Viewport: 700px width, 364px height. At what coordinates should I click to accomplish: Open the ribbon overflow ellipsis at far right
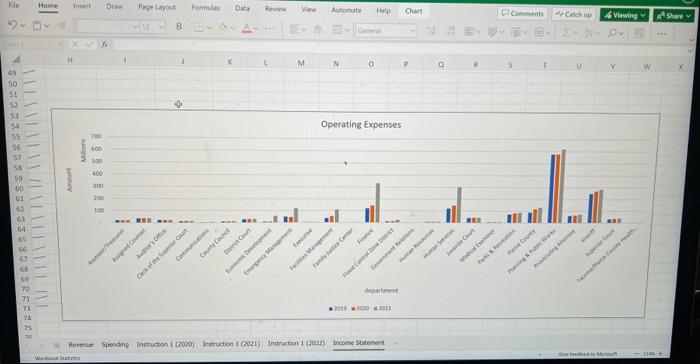(x=662, y=34)
